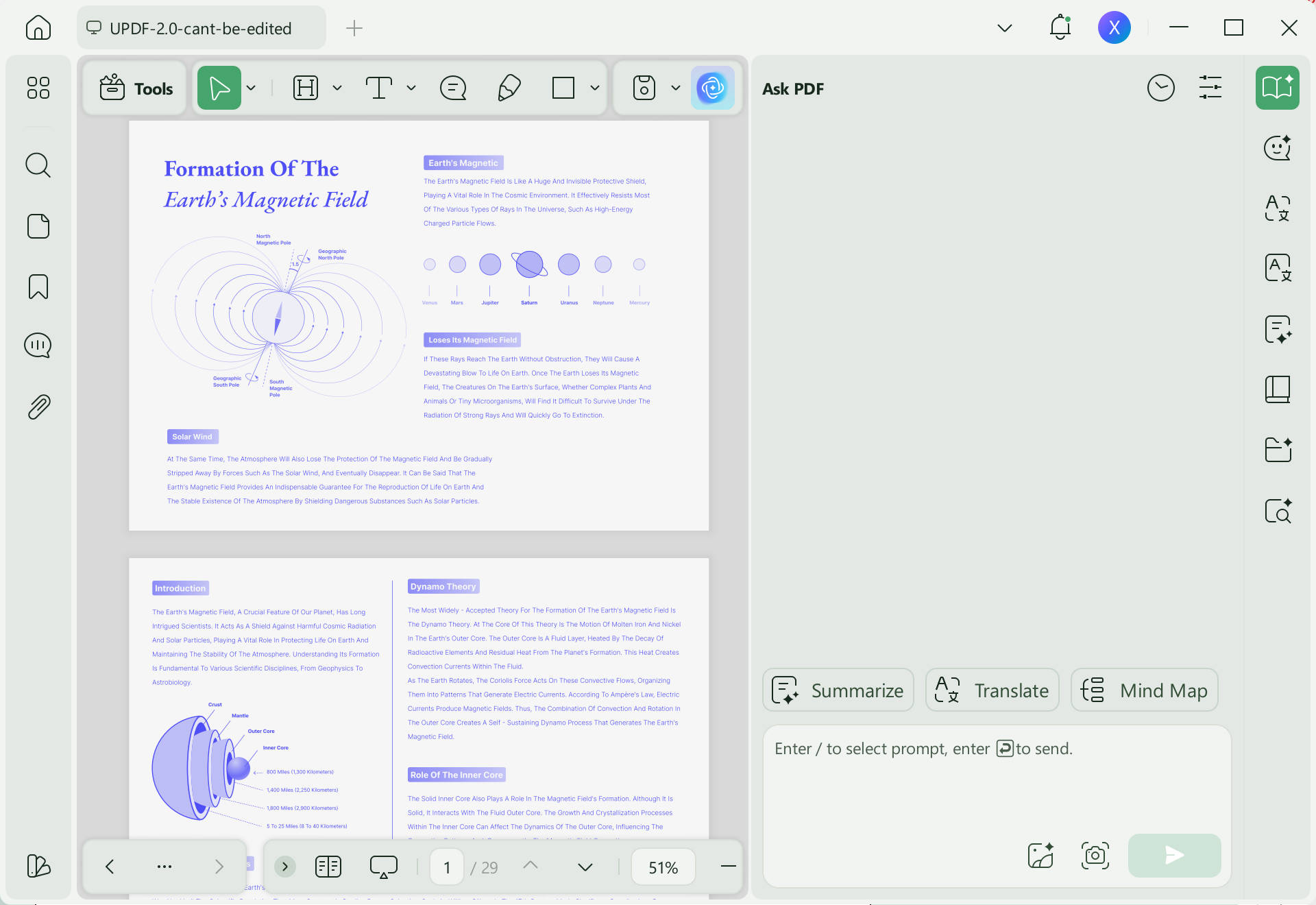1316x905 pixels.
Task: Select the rectangle shape tool
Action: [563, 88]
